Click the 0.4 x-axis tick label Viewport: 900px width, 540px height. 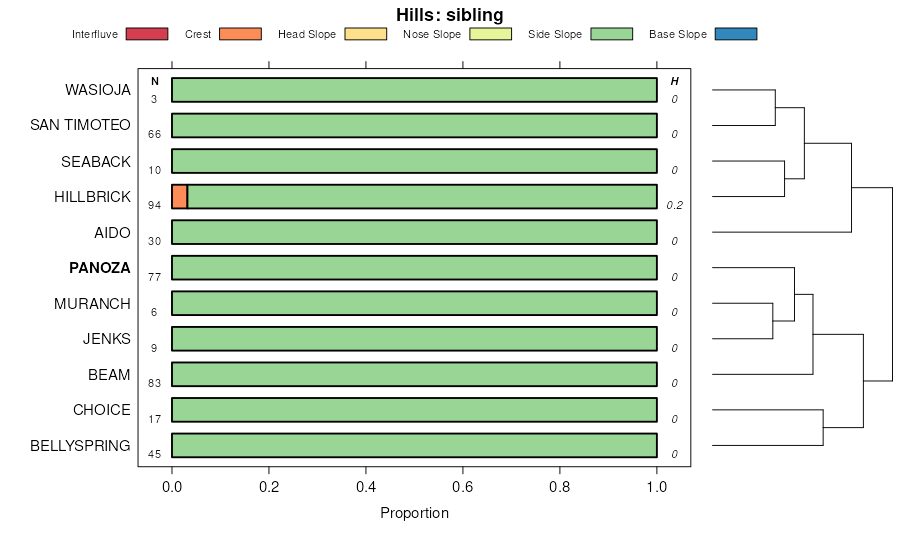[x=366, y=487]
